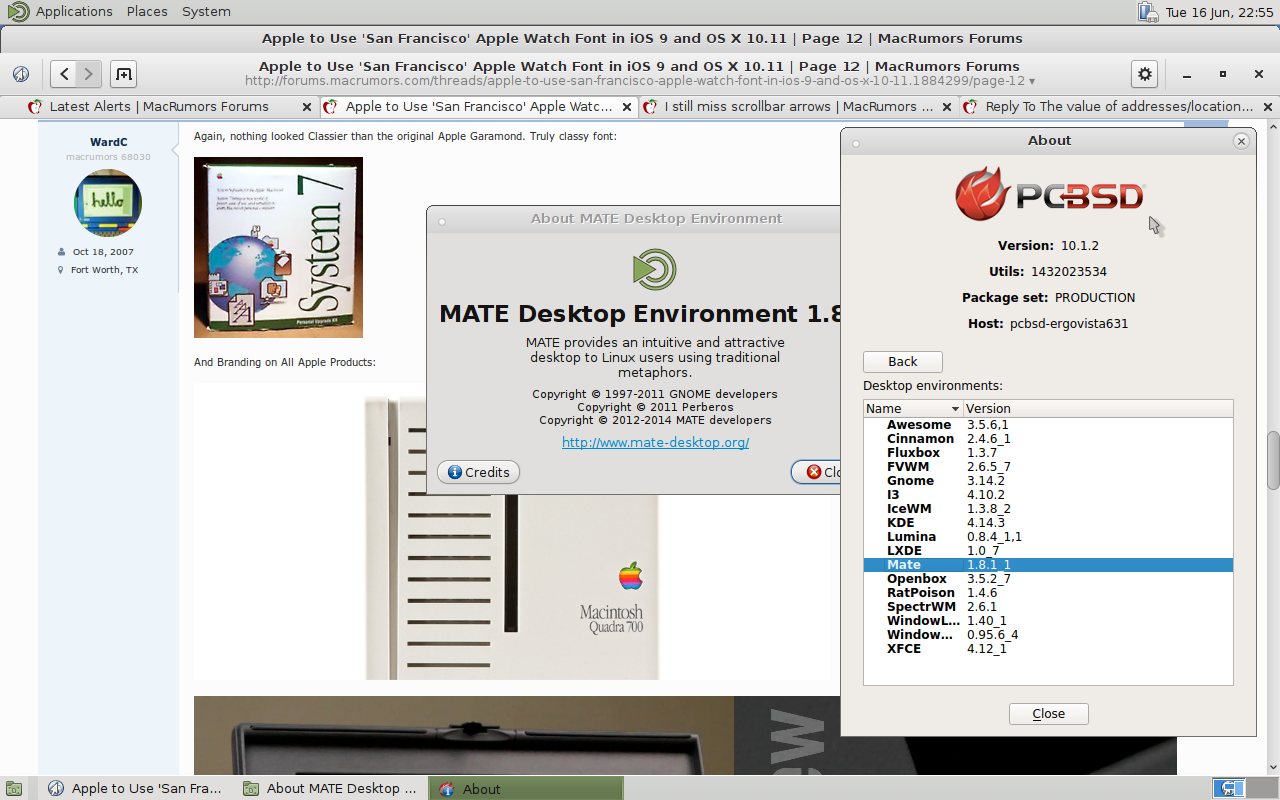Open a new tab with plus icon
The width and height of the screenshot is (1280, 800).
(123, 74)
